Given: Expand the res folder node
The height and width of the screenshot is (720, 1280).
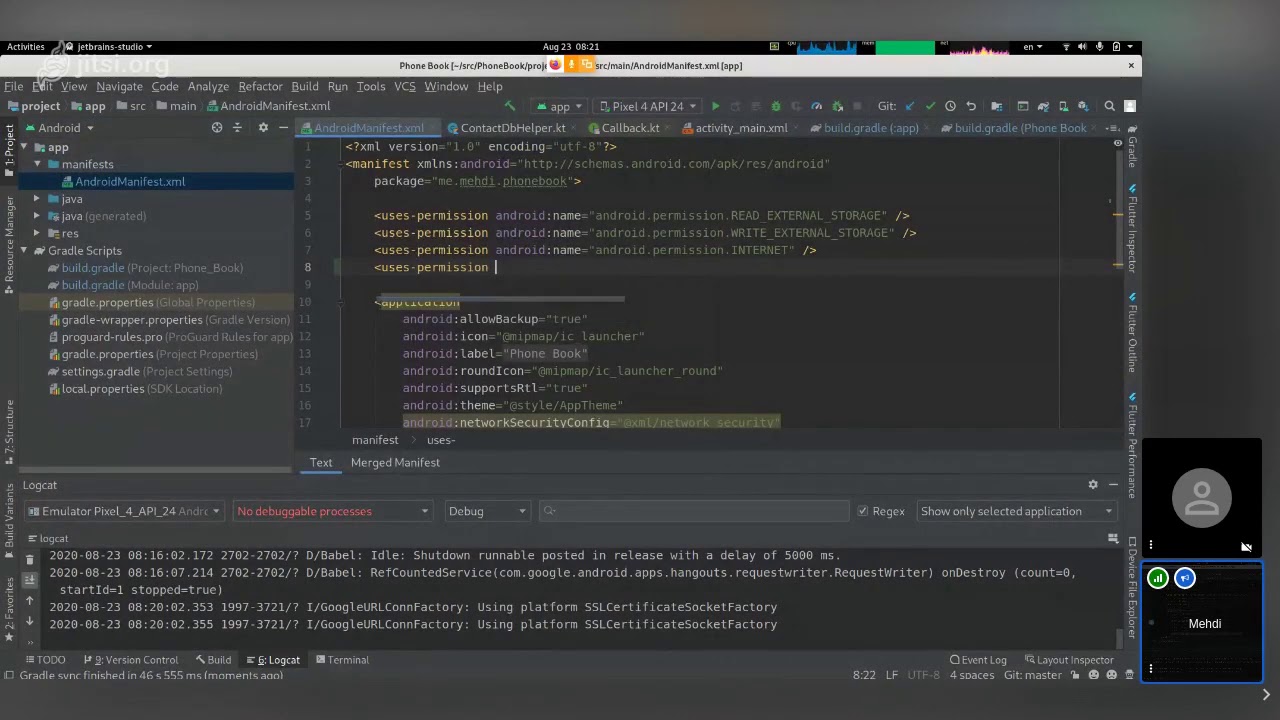Looking at the screenshot, I should pos(37,233).
